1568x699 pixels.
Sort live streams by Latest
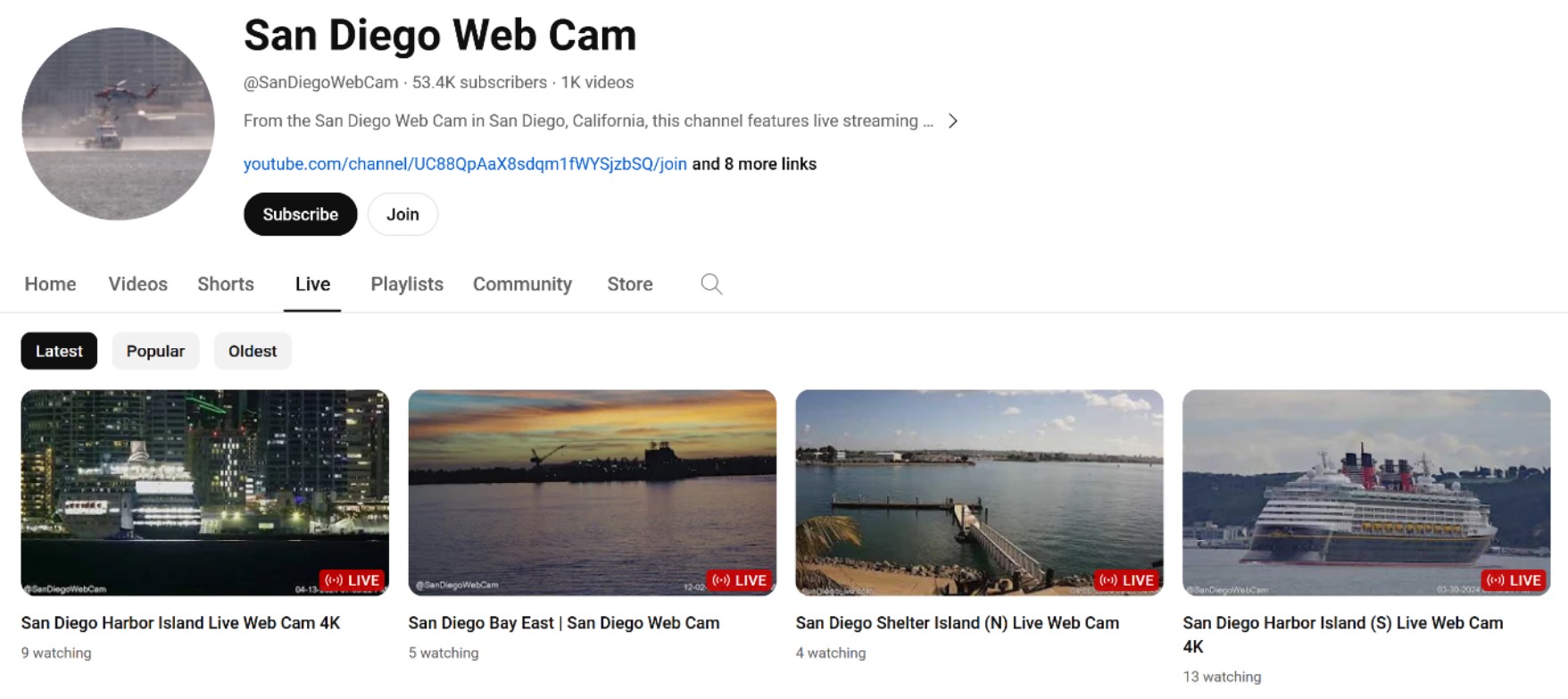pos(59,351)
